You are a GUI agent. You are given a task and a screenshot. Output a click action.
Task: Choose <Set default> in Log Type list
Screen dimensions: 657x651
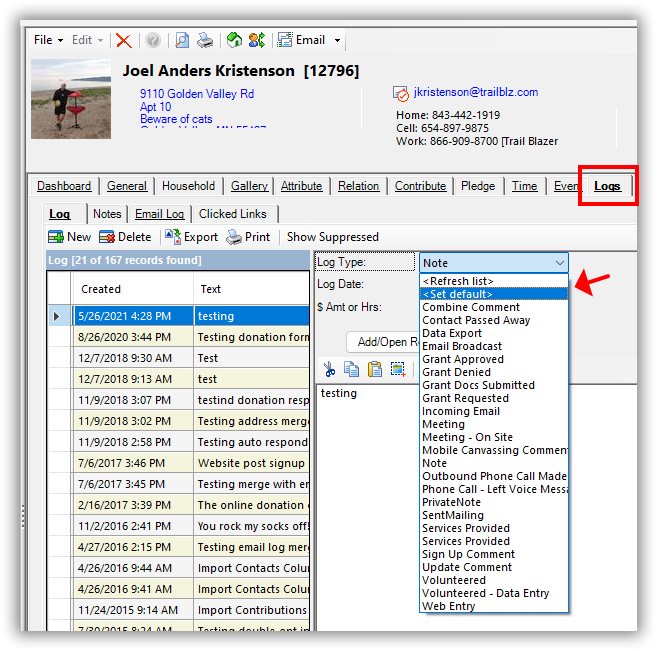[457, 294]
